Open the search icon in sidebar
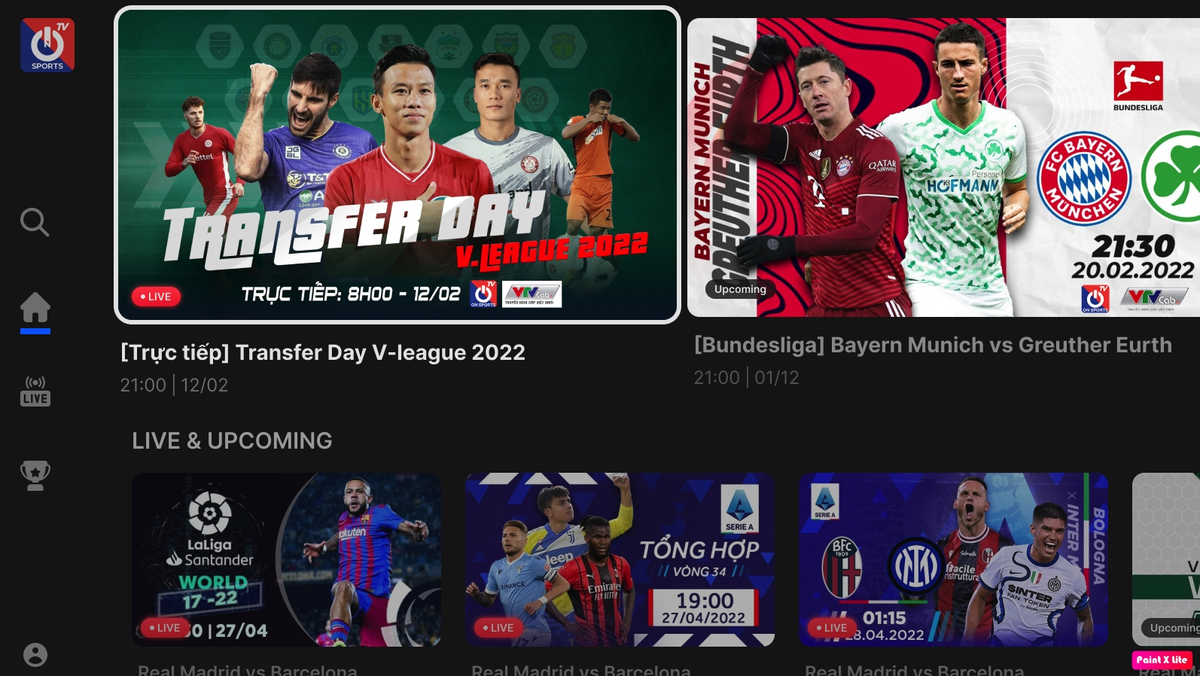The image size is (1200, 676). pos(35,222)
